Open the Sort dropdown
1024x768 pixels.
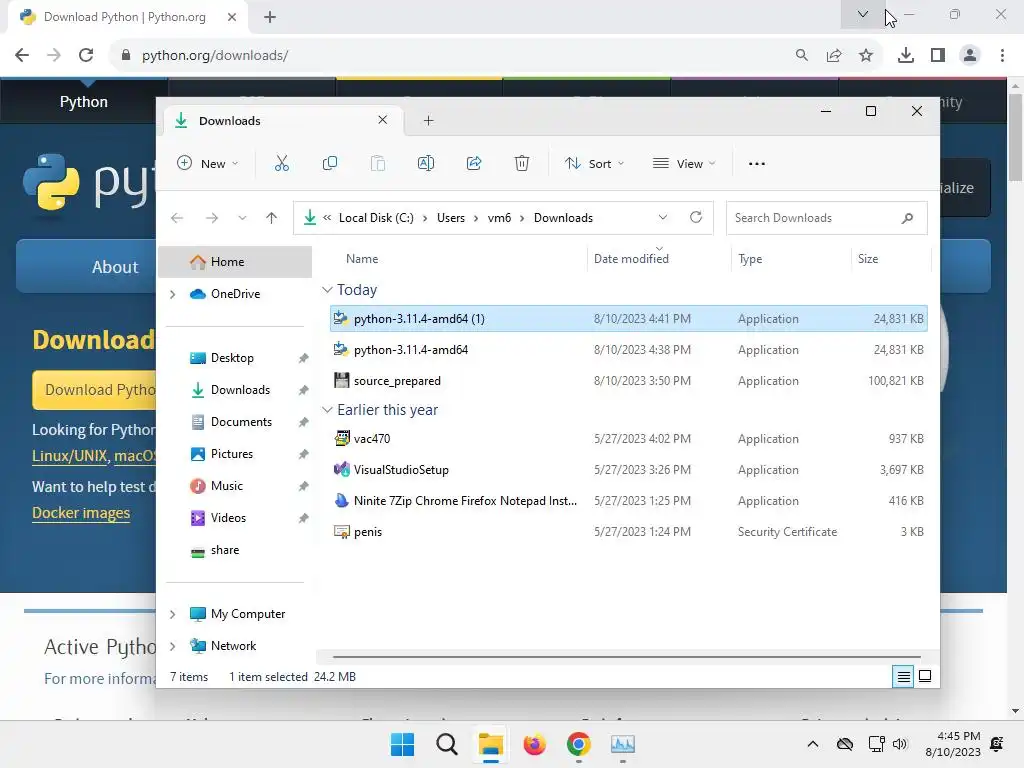click(594, 163)
